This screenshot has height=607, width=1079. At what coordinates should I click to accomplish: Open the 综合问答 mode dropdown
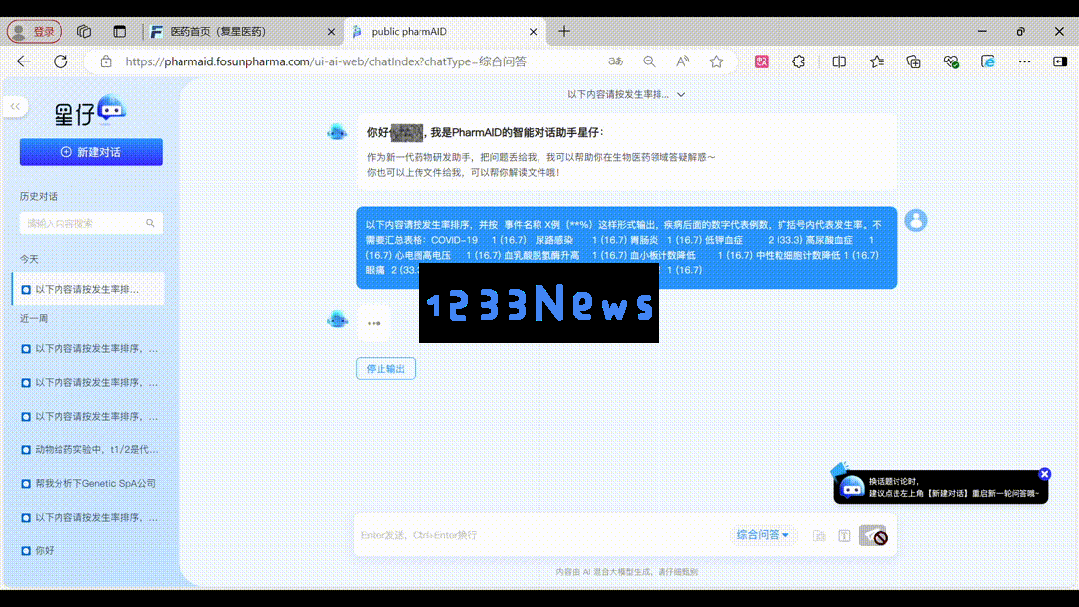762,535
